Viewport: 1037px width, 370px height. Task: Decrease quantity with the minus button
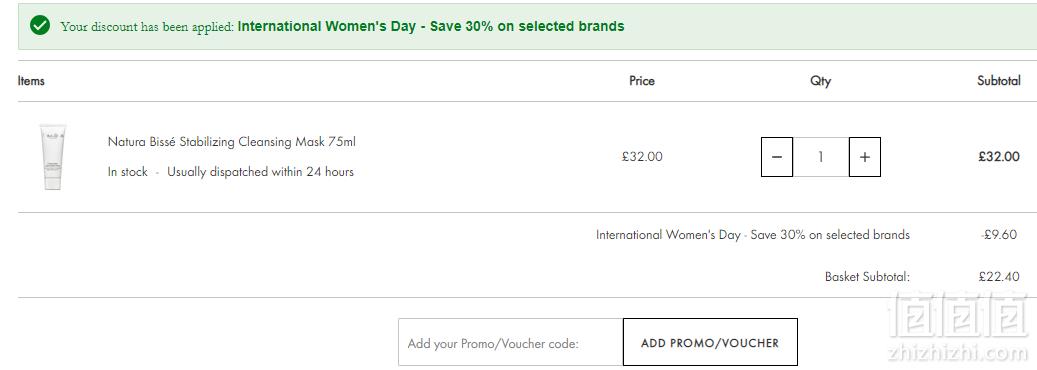point(777,157)
